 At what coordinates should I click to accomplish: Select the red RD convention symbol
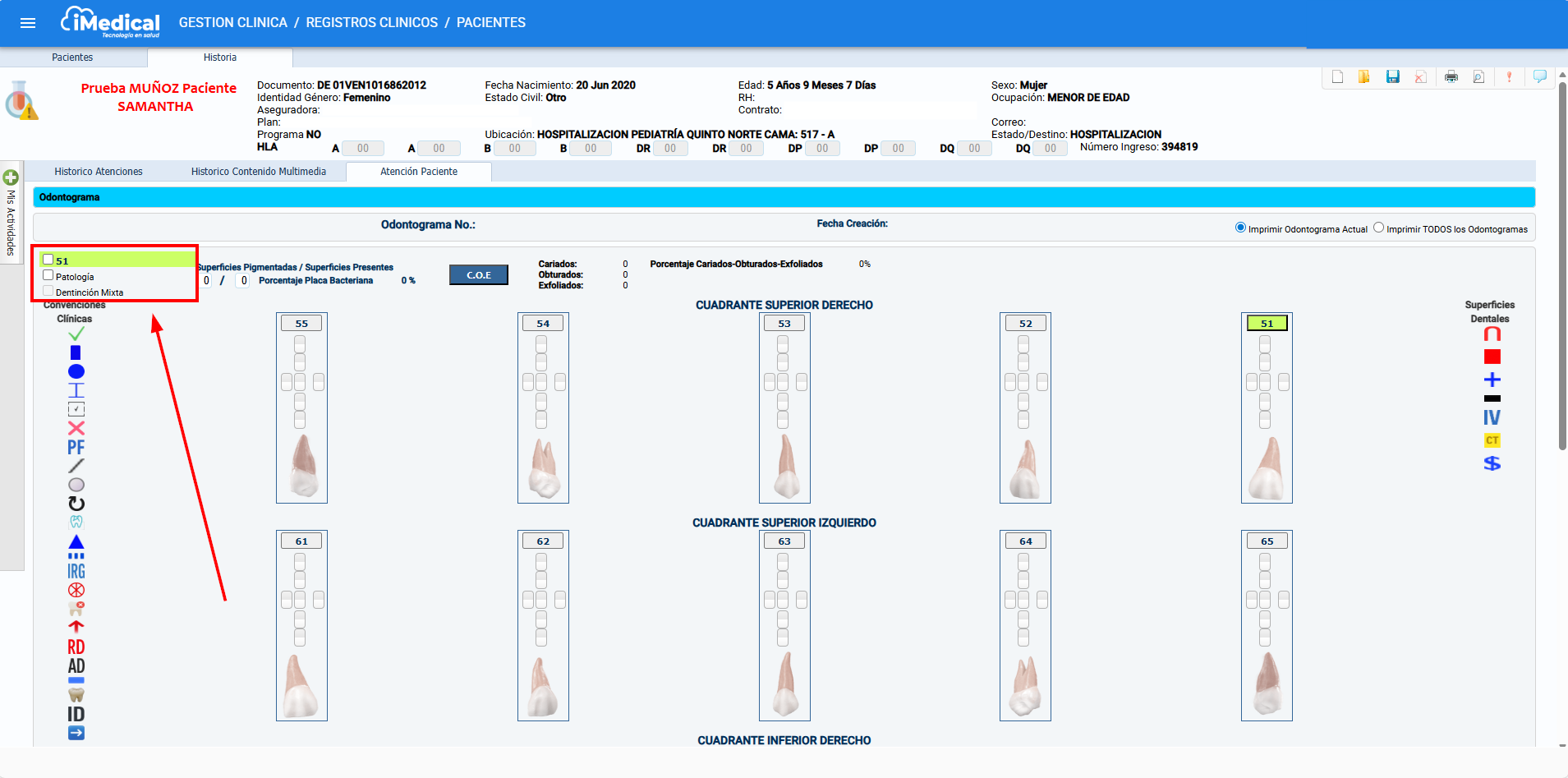tap(76, 647)
